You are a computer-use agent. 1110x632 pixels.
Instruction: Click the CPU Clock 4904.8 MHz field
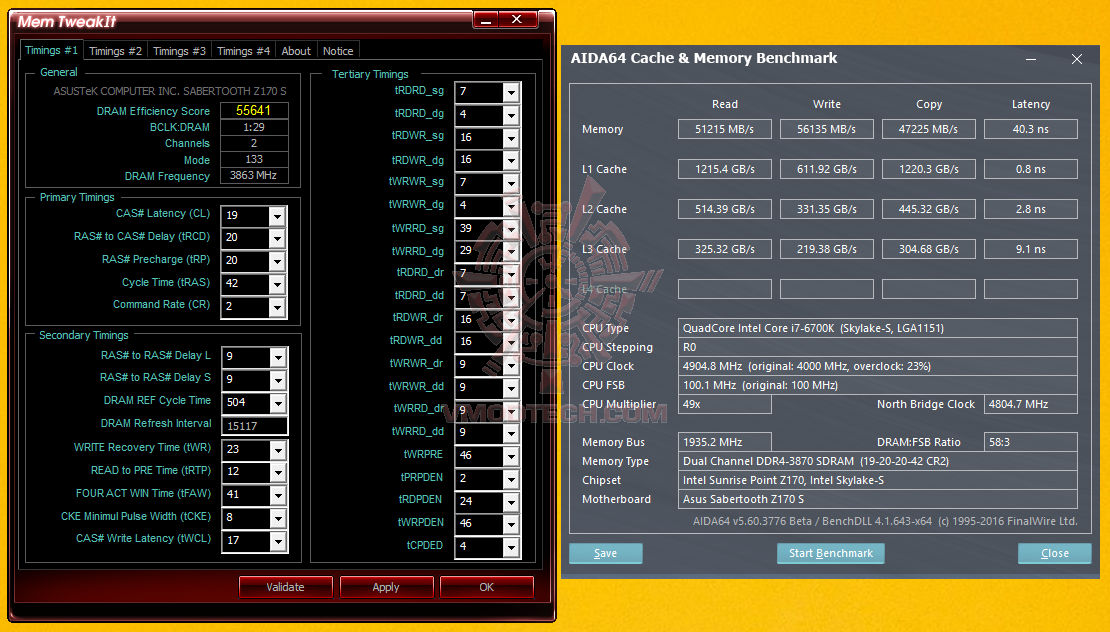point(877,366)
